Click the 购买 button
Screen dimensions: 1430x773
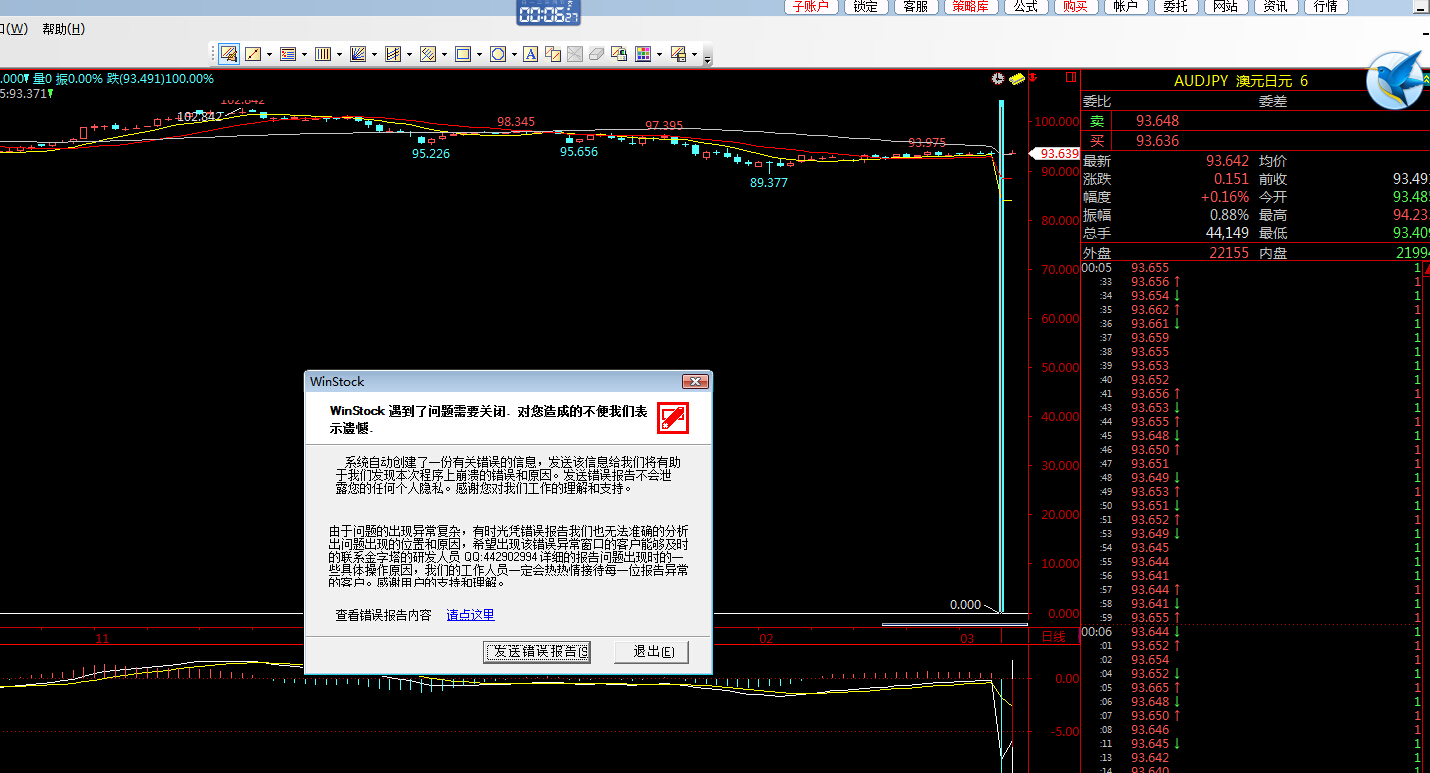point(1075,6)
